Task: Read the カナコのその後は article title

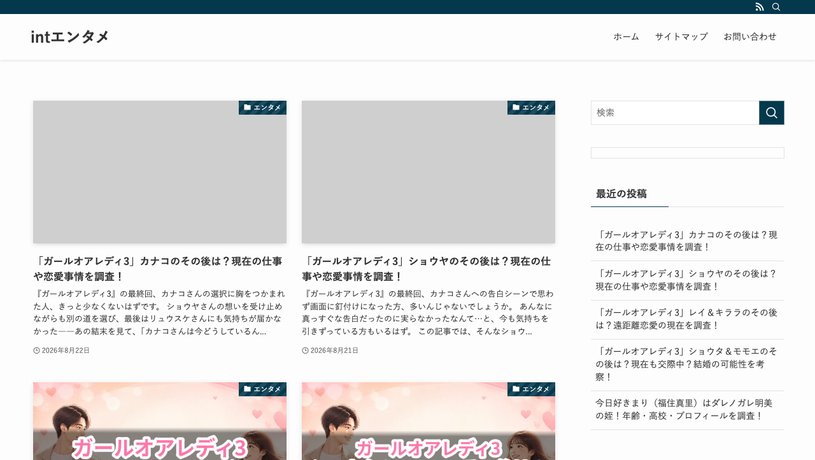Action: [158, 269]
